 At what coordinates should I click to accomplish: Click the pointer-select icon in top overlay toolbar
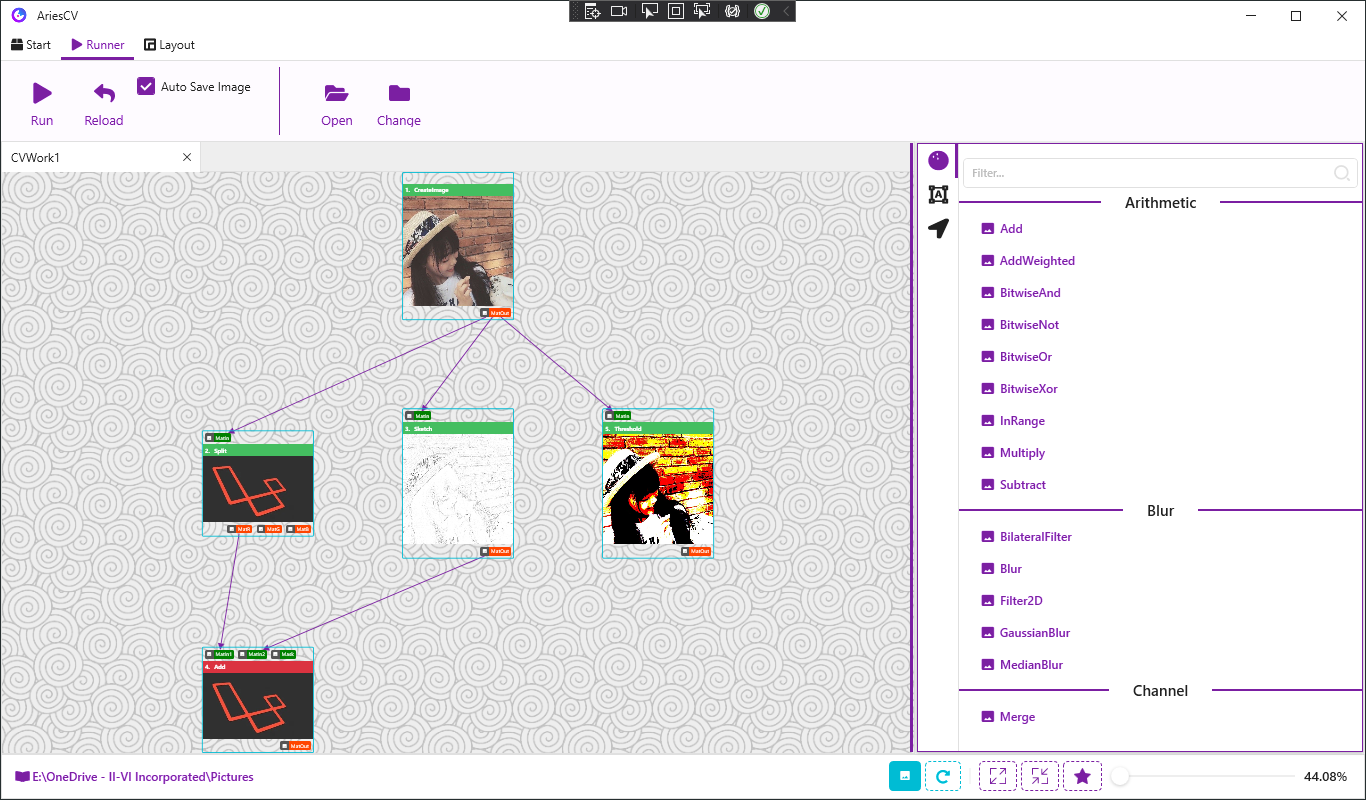(649, 11)
